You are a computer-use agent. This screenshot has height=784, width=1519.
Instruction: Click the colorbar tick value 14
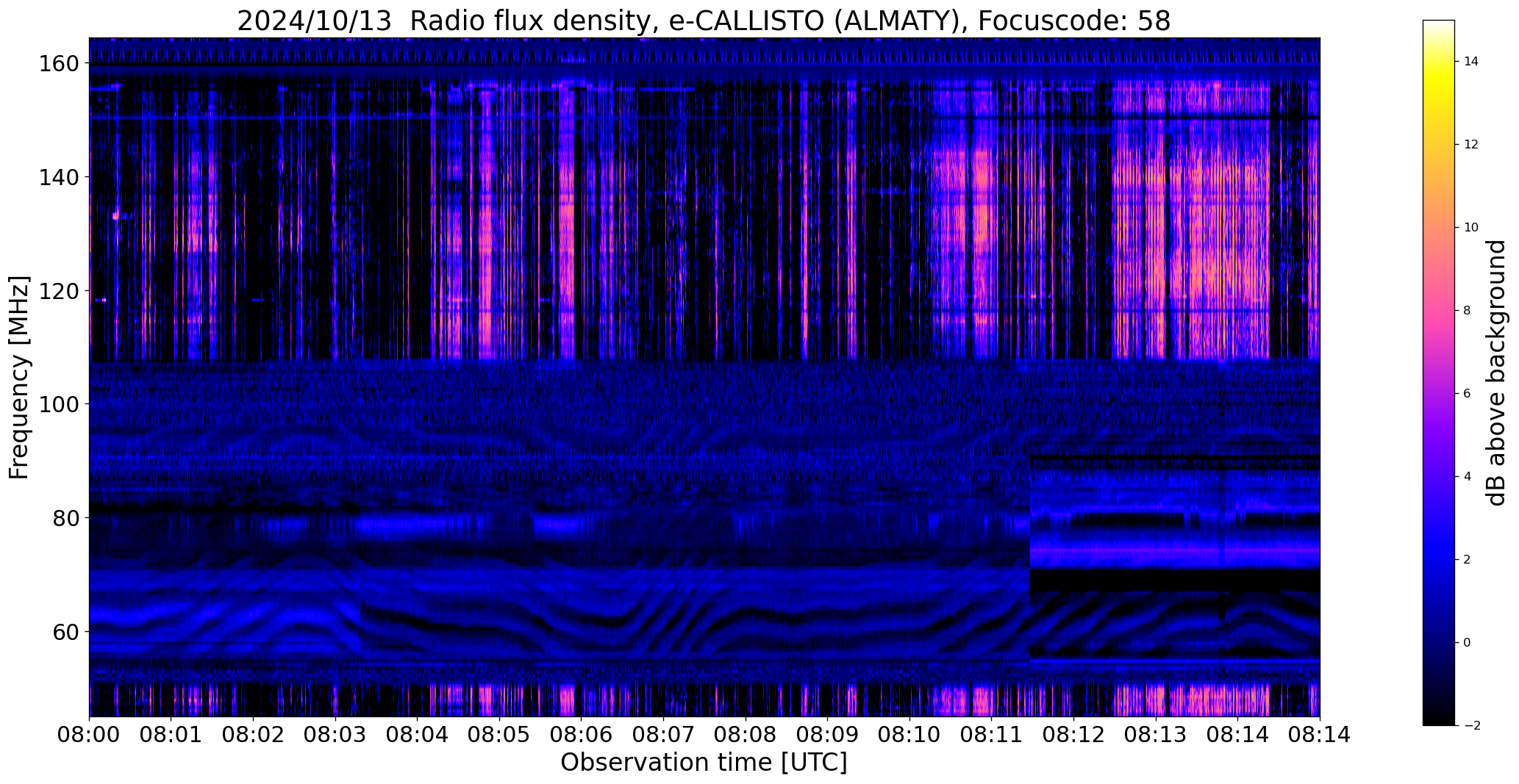coord(1470,62)
